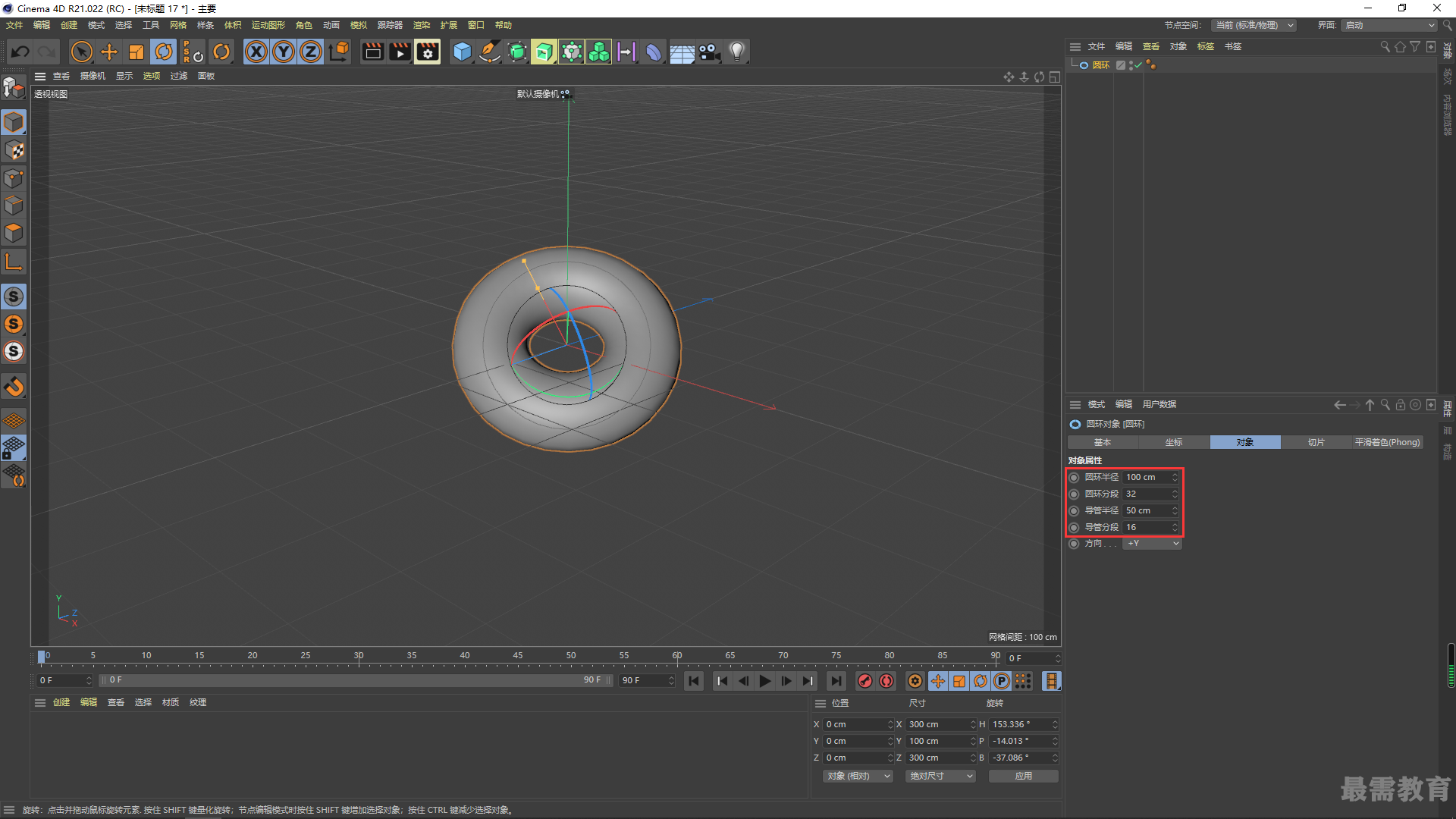Viewport: 1456px width, 819px height.
Task: Toggle the coordinate system cube icon
Action: pos(339,52)
